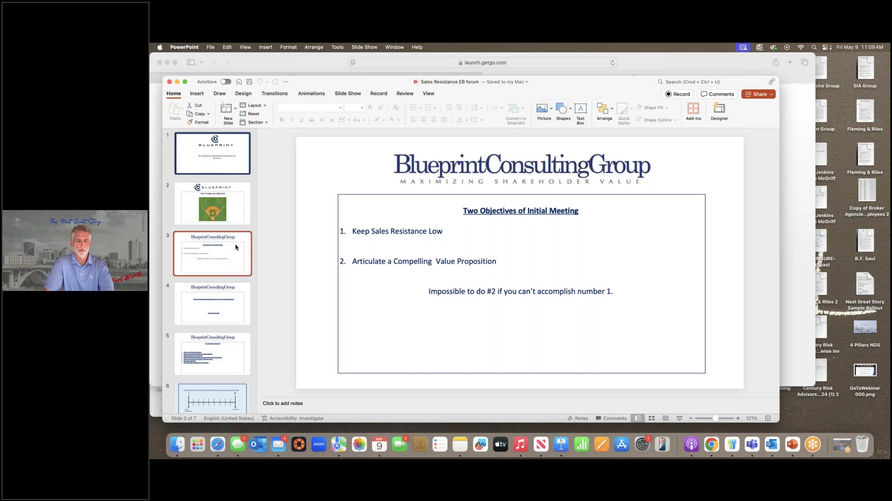Click the Record button
Viewport: 892px width, 501px height.
click(x=678, y=94)
